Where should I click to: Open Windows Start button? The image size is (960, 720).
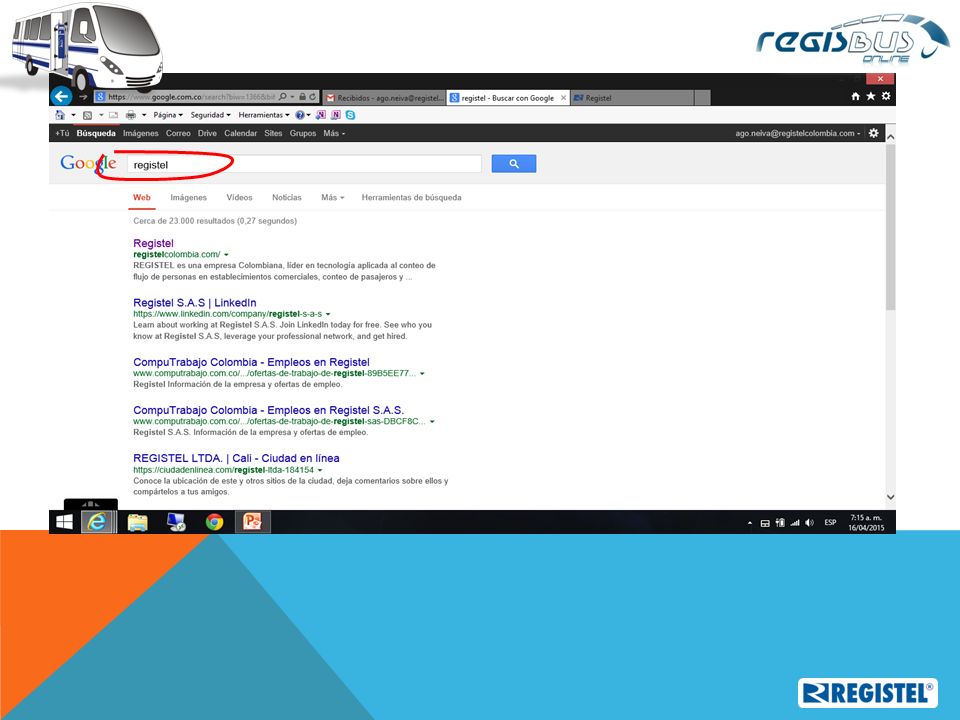tap(64, 522)
